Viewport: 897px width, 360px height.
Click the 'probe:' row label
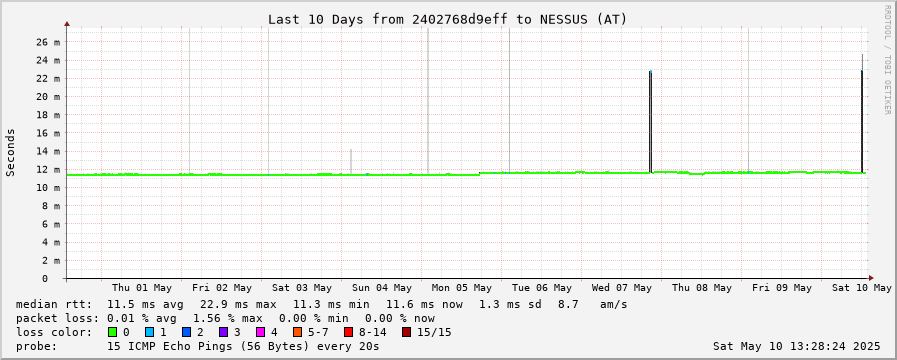coord(37,346)
